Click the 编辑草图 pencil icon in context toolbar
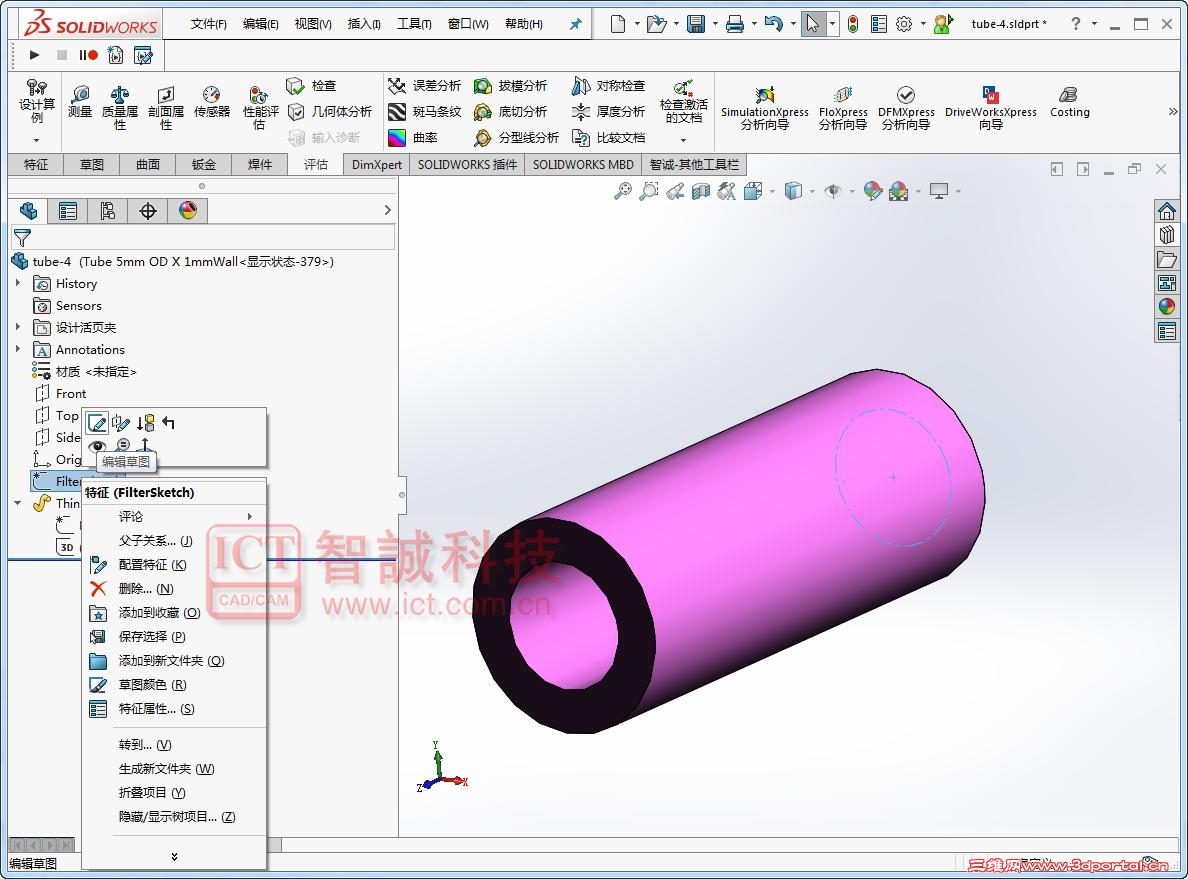 98,423
